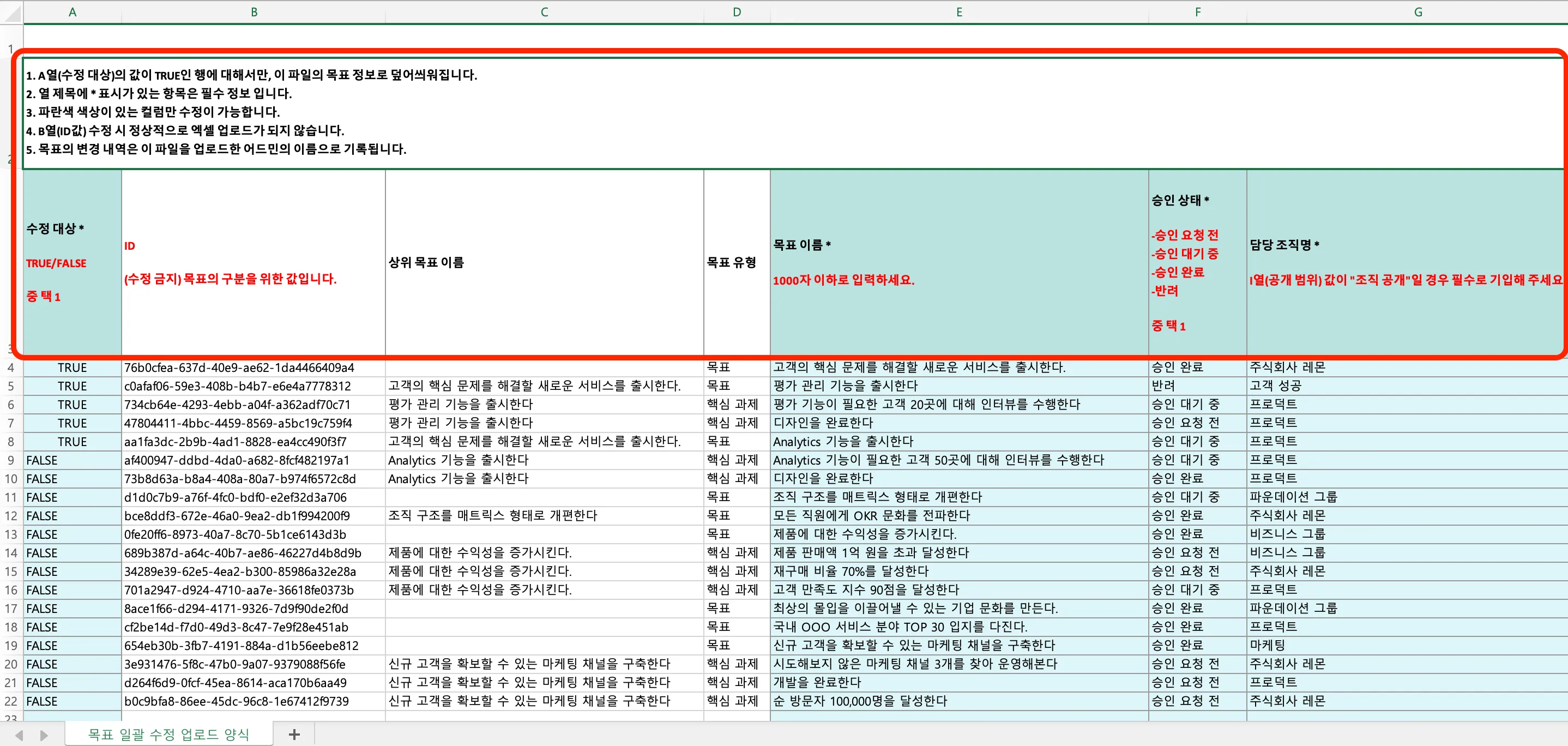This screenshot has width=1568, height=746.
Task: Select cell Analytics 기능을 출시한다 in row 8
Action: pyautogui.click(x=958, y=442)
